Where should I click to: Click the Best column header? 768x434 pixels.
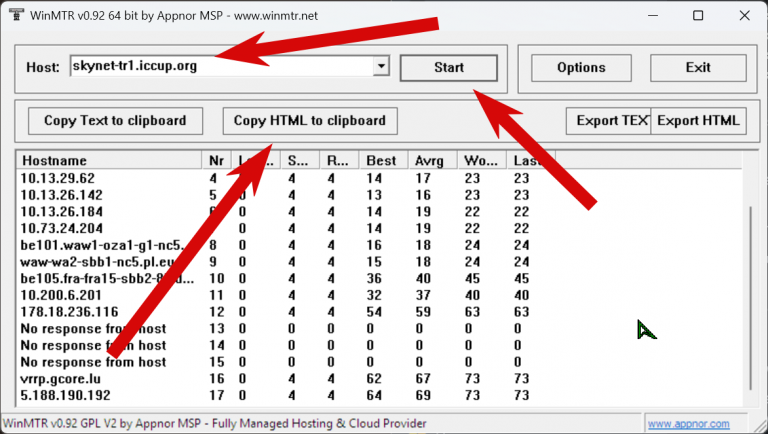[x=383, y=161]
